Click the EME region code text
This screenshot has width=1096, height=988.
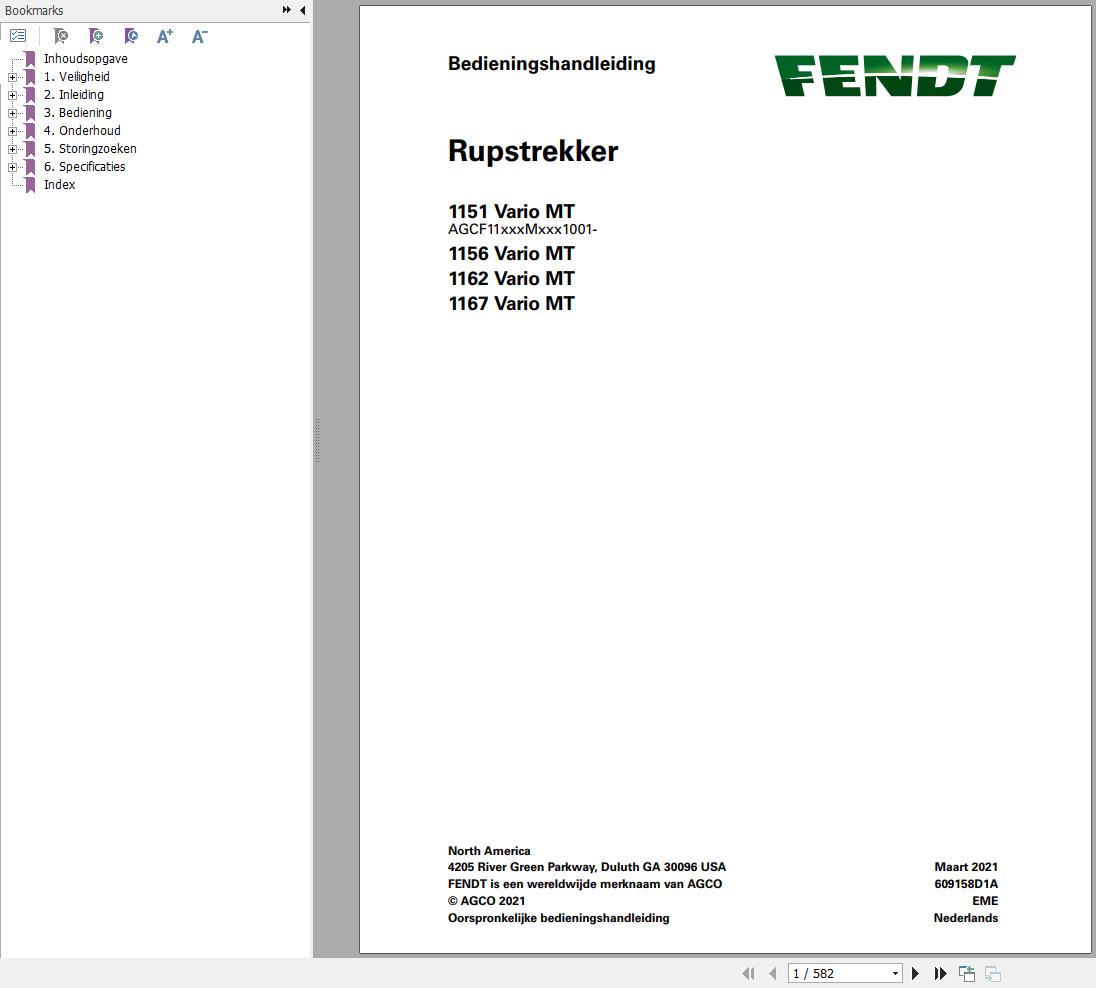click(985, 901)
